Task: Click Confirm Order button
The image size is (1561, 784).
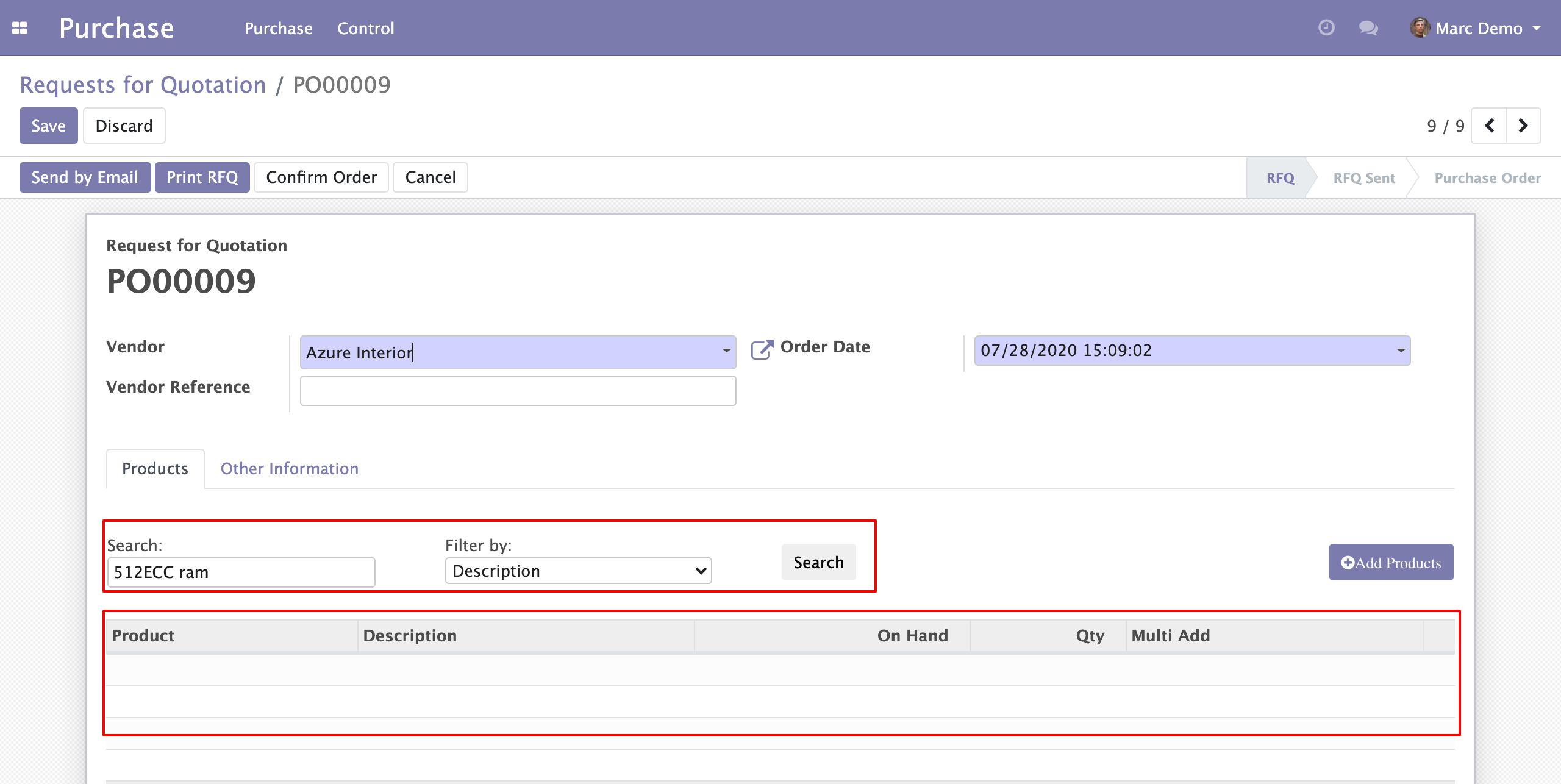Action: (x=321, y=177)
